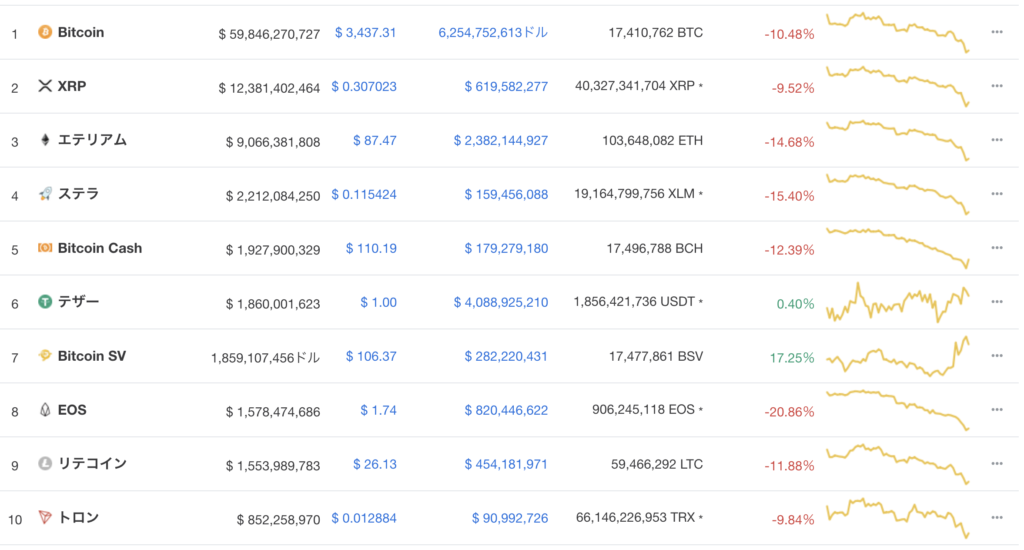This screenshot has height=550, width=1024.
Task: Click circulating supply 17,410,762 BTC
Action: (656, 32)
